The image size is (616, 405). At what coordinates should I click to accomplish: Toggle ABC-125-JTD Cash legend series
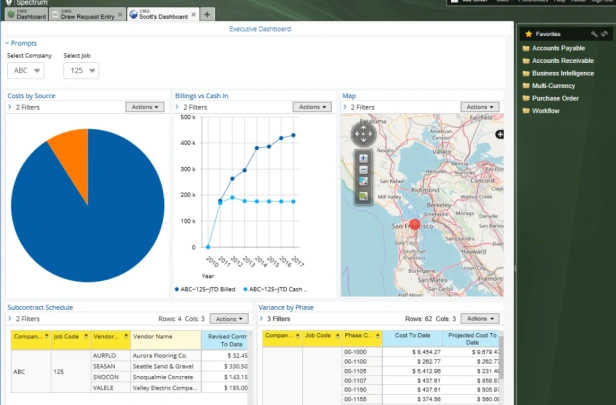275,290
